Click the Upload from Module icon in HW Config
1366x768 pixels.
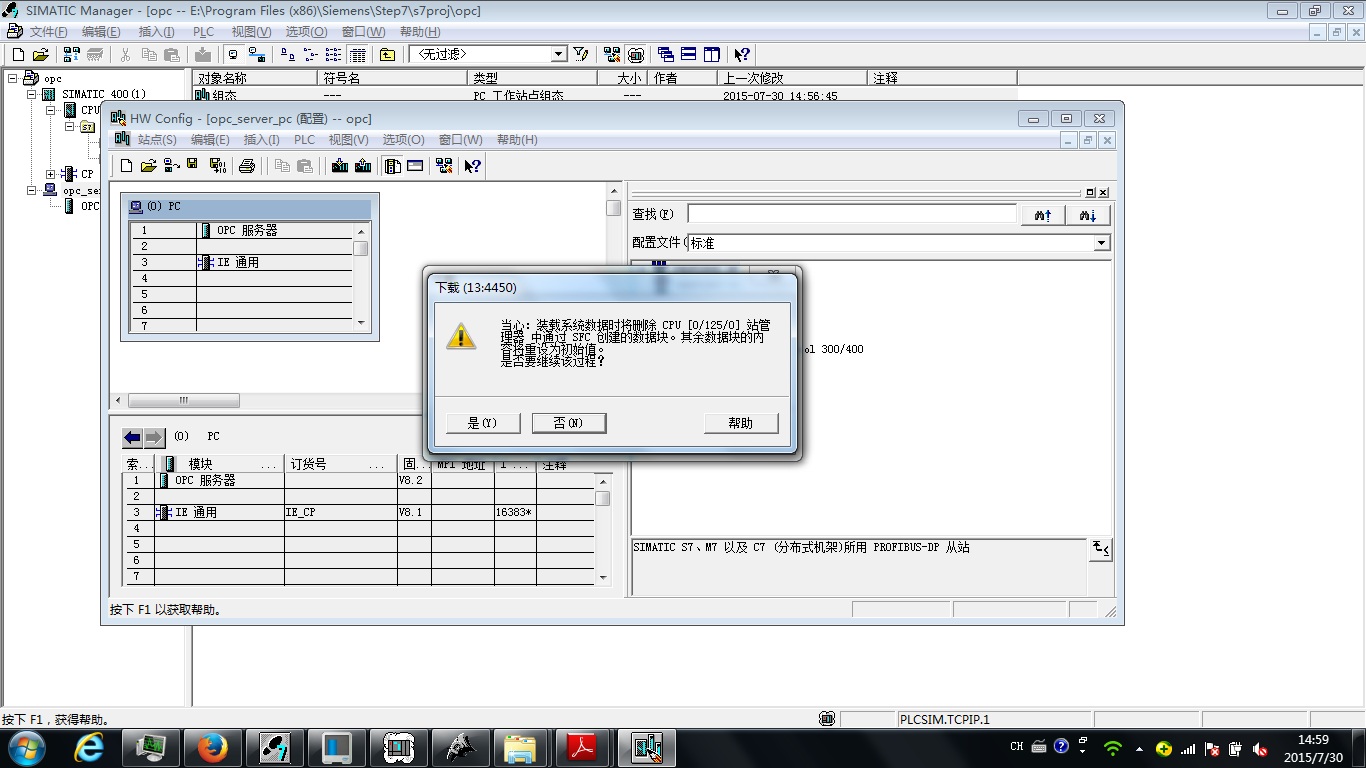[362, 166]
